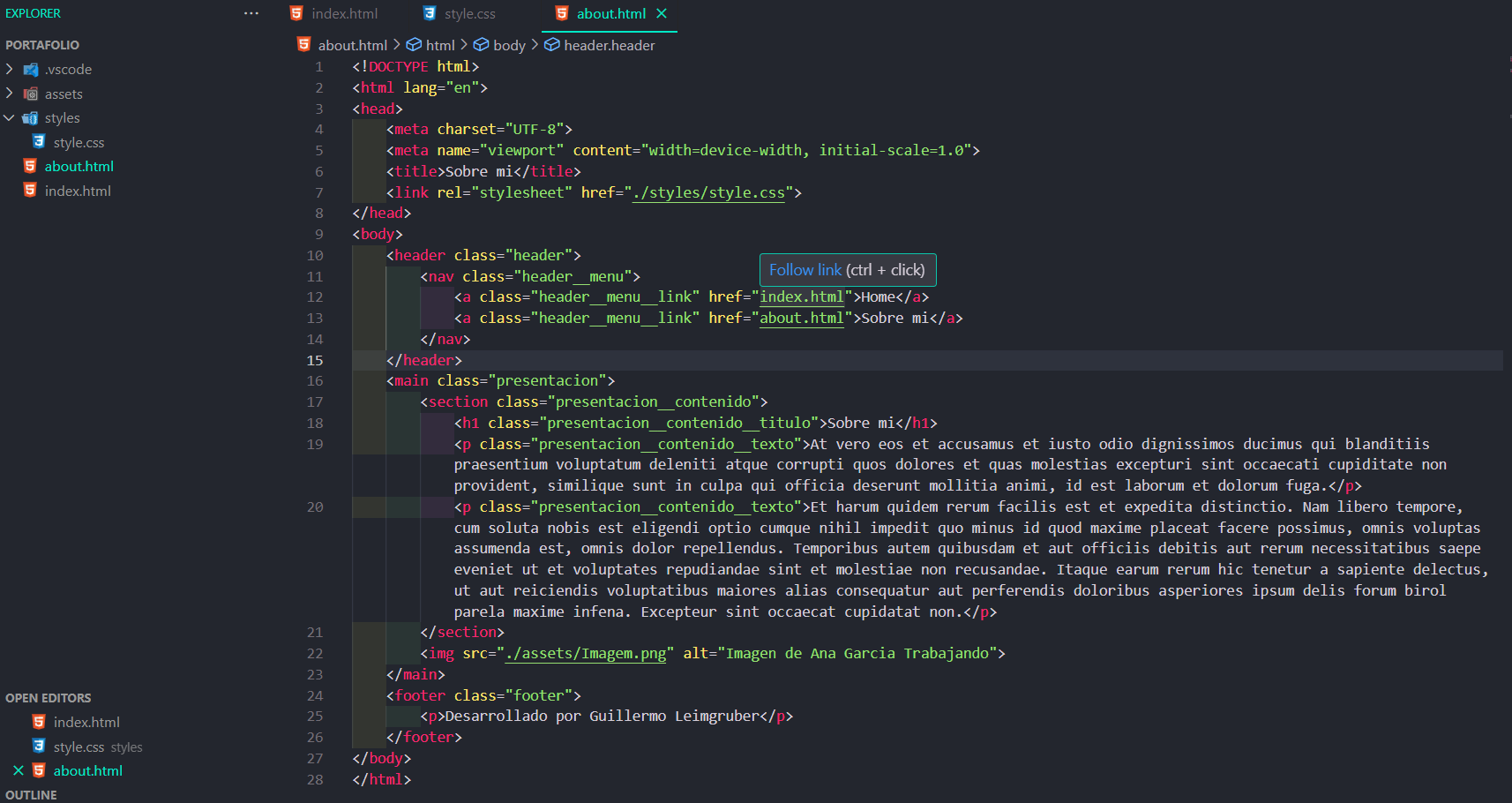1512x803 pixels.
Task: Click the assets folder icon
Action: point(31,94)
